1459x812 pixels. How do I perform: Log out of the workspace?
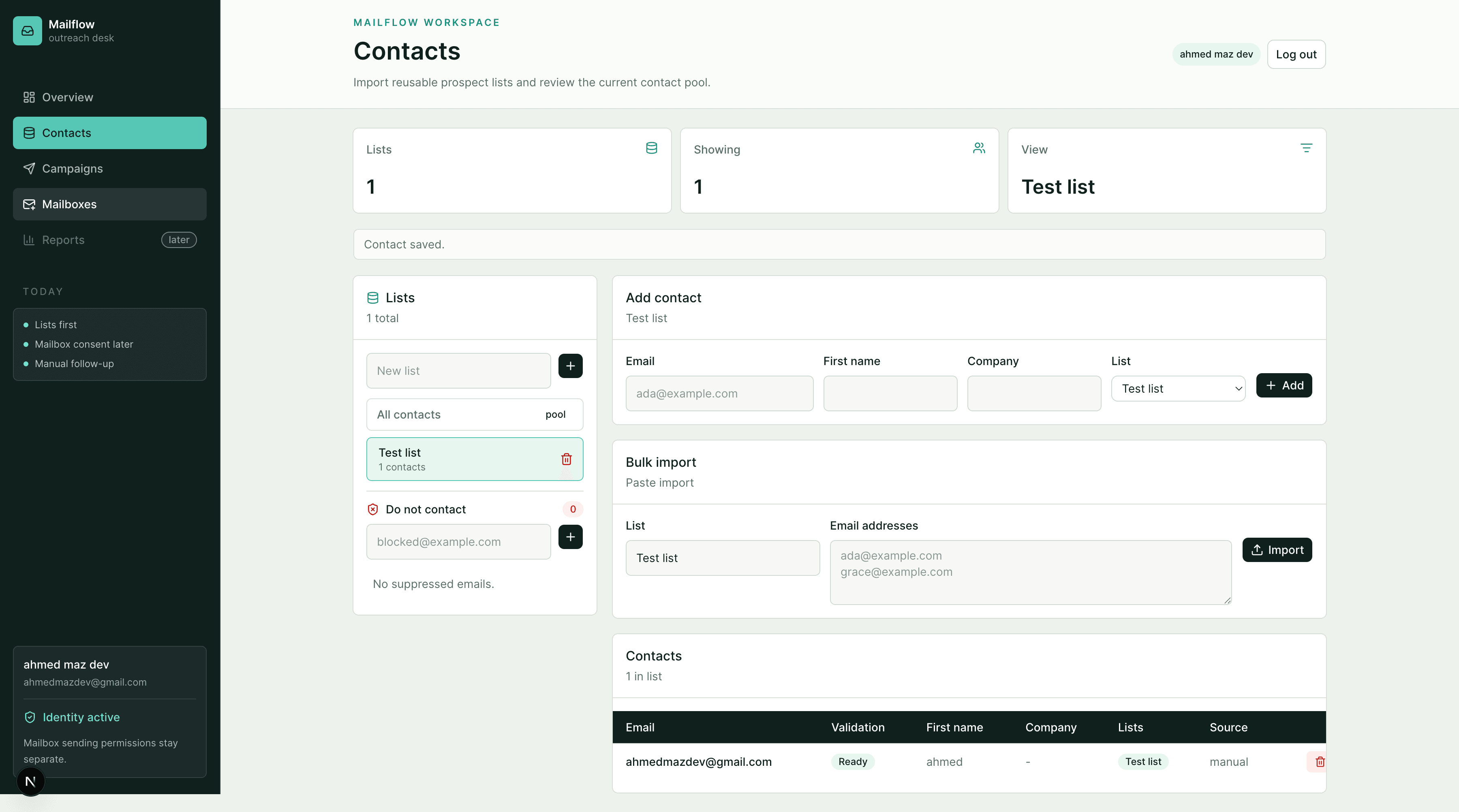click(1296, 54)
